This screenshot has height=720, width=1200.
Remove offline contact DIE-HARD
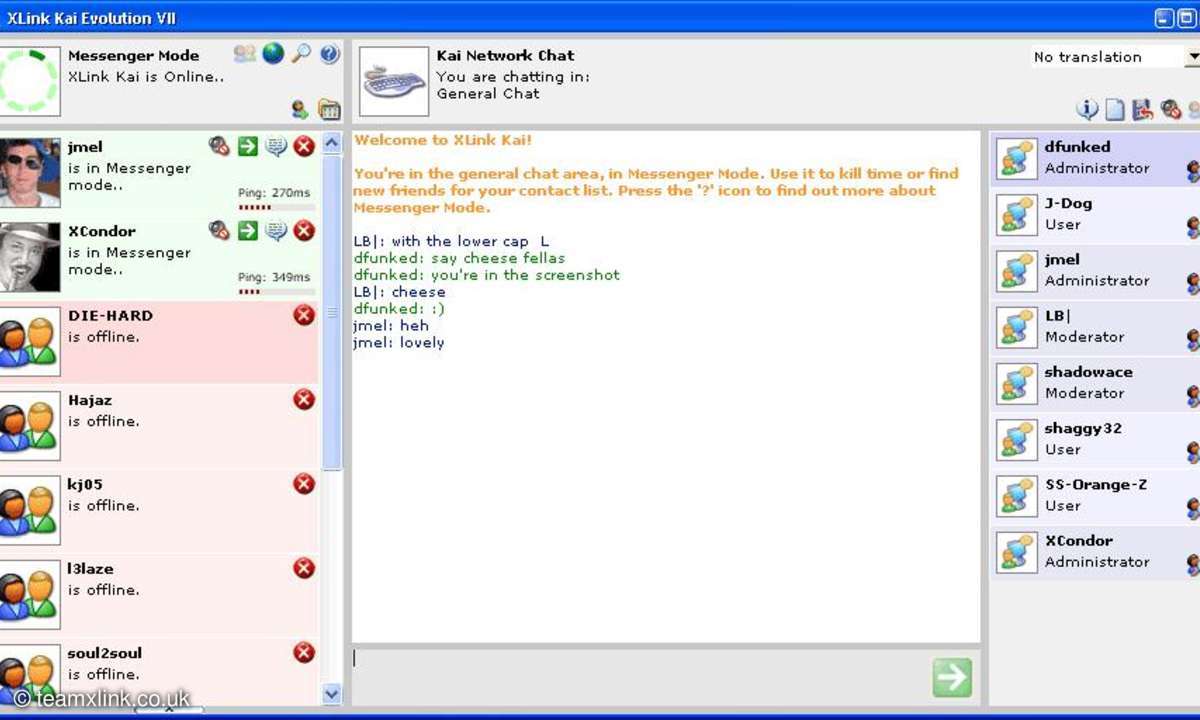tap(304, 315)
